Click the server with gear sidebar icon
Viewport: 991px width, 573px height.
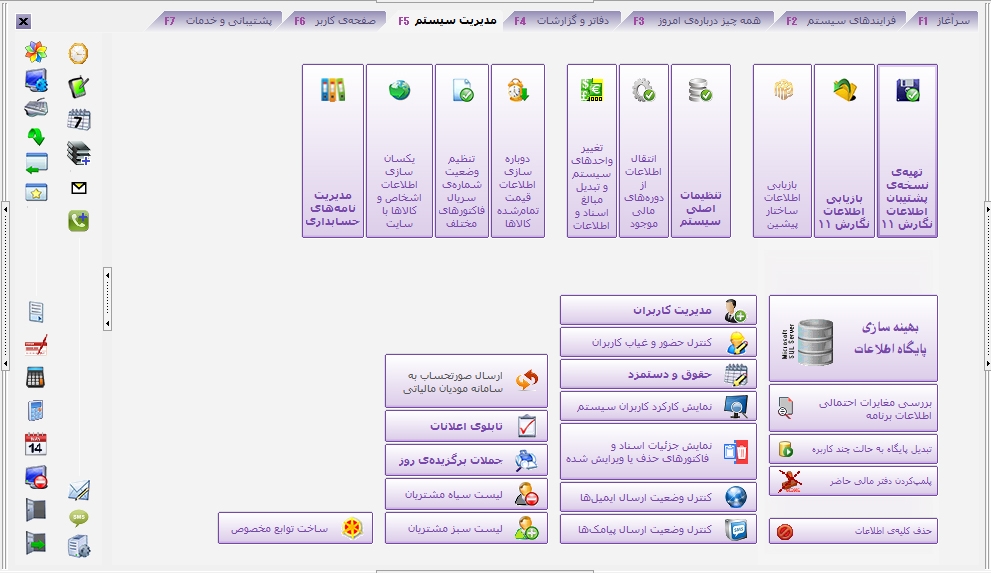(x=79, y=546)
